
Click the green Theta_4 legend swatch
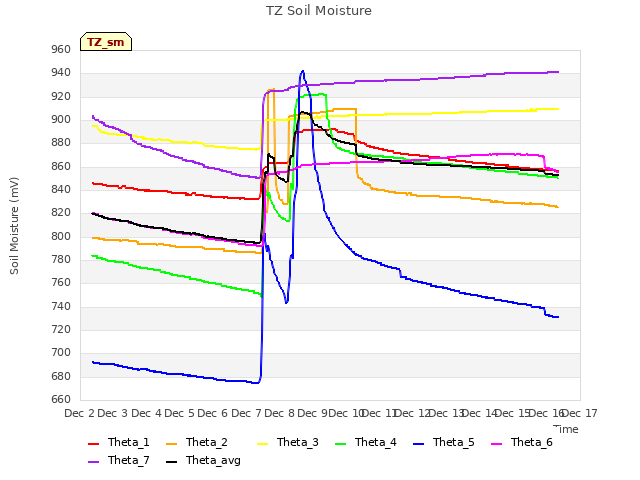coord(340,444)
